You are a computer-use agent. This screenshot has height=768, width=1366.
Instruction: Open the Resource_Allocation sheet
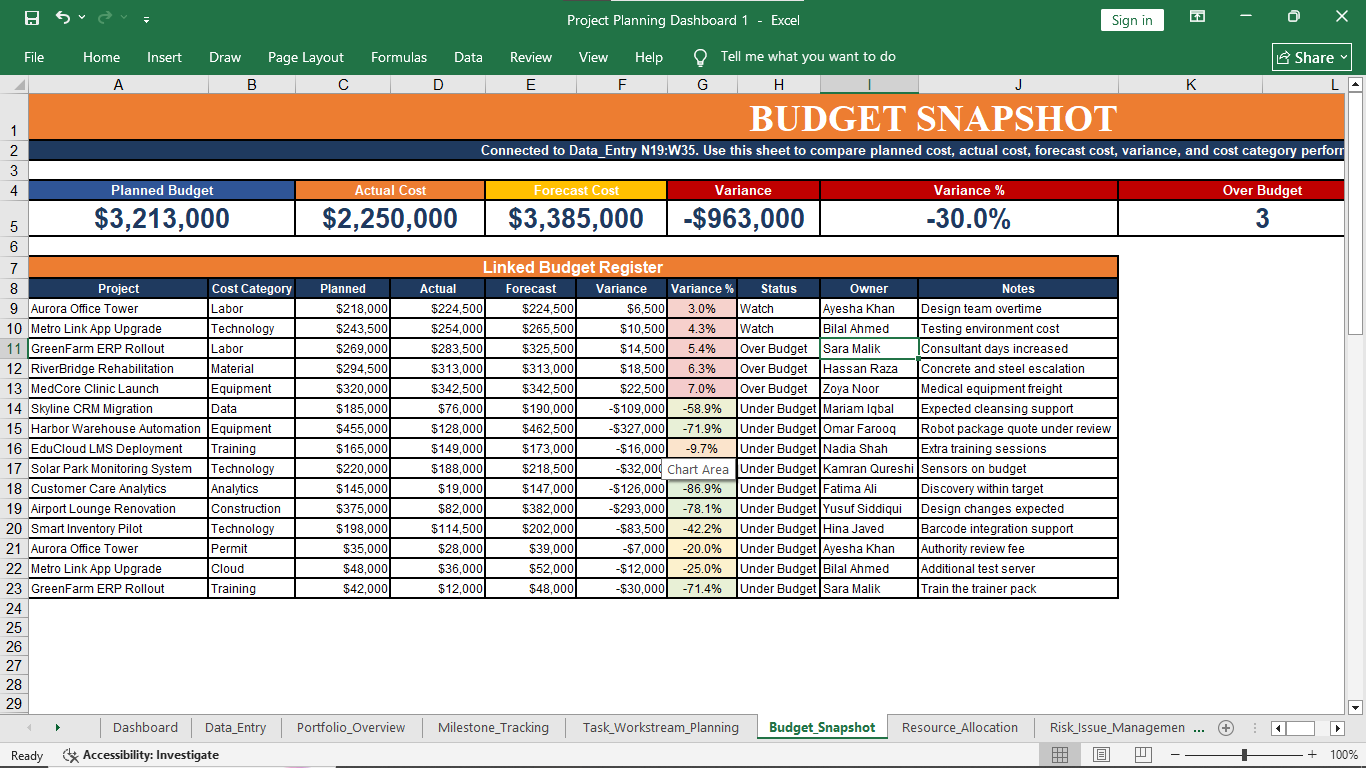click(960, 727)
